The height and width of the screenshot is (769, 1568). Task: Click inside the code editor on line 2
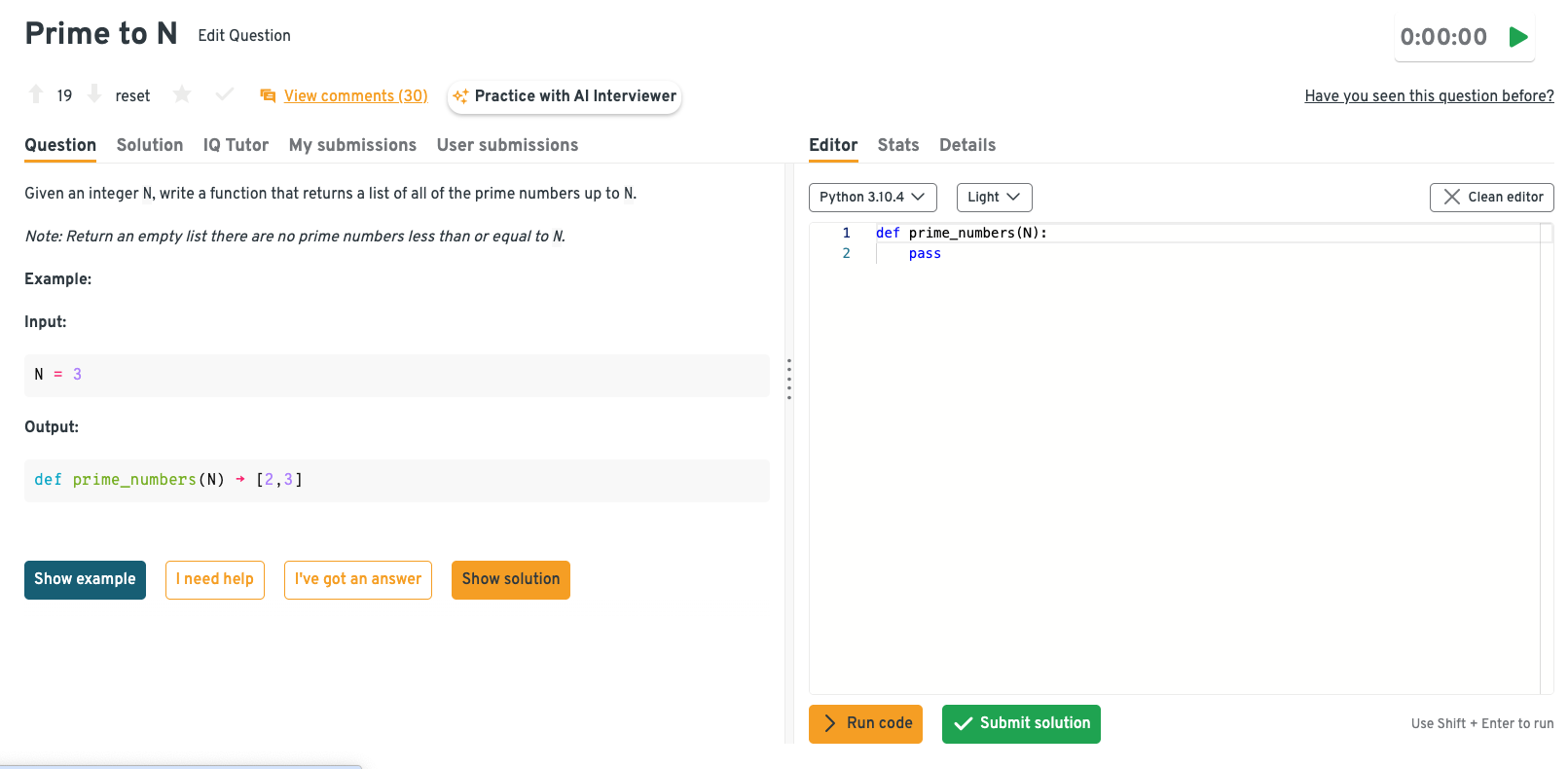1071,254
